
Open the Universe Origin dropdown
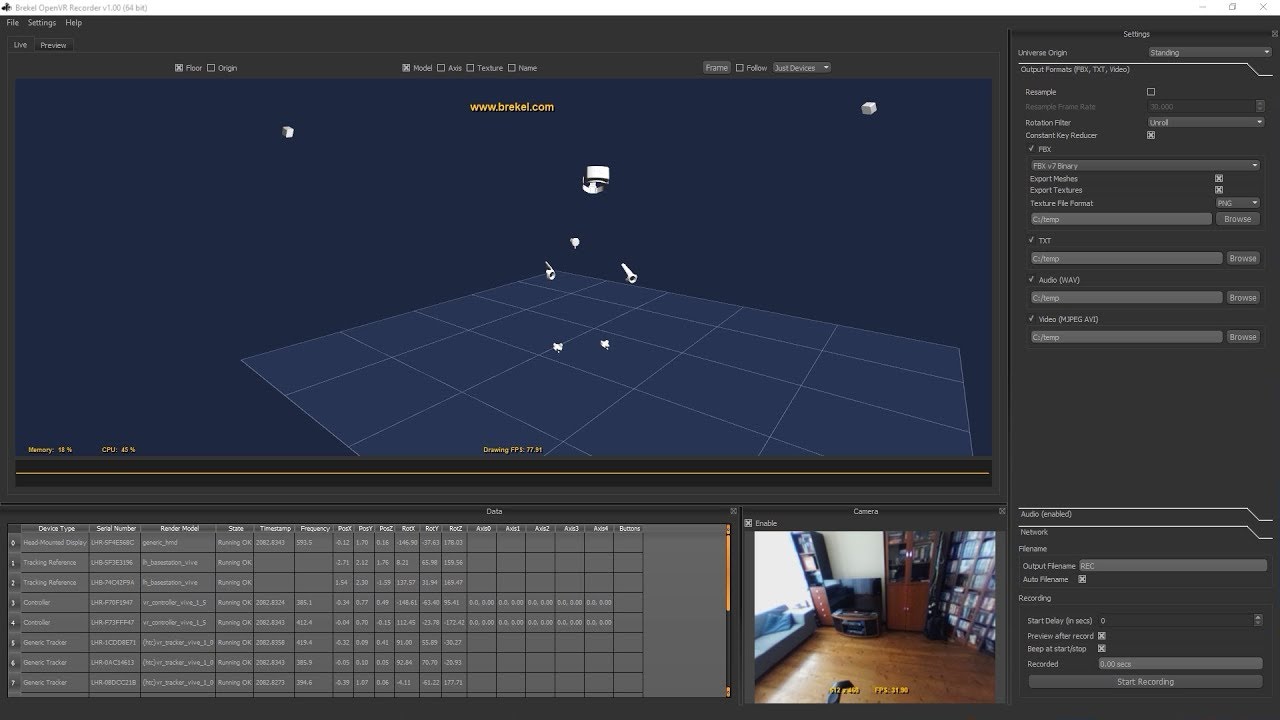(x=1208, y=52)
